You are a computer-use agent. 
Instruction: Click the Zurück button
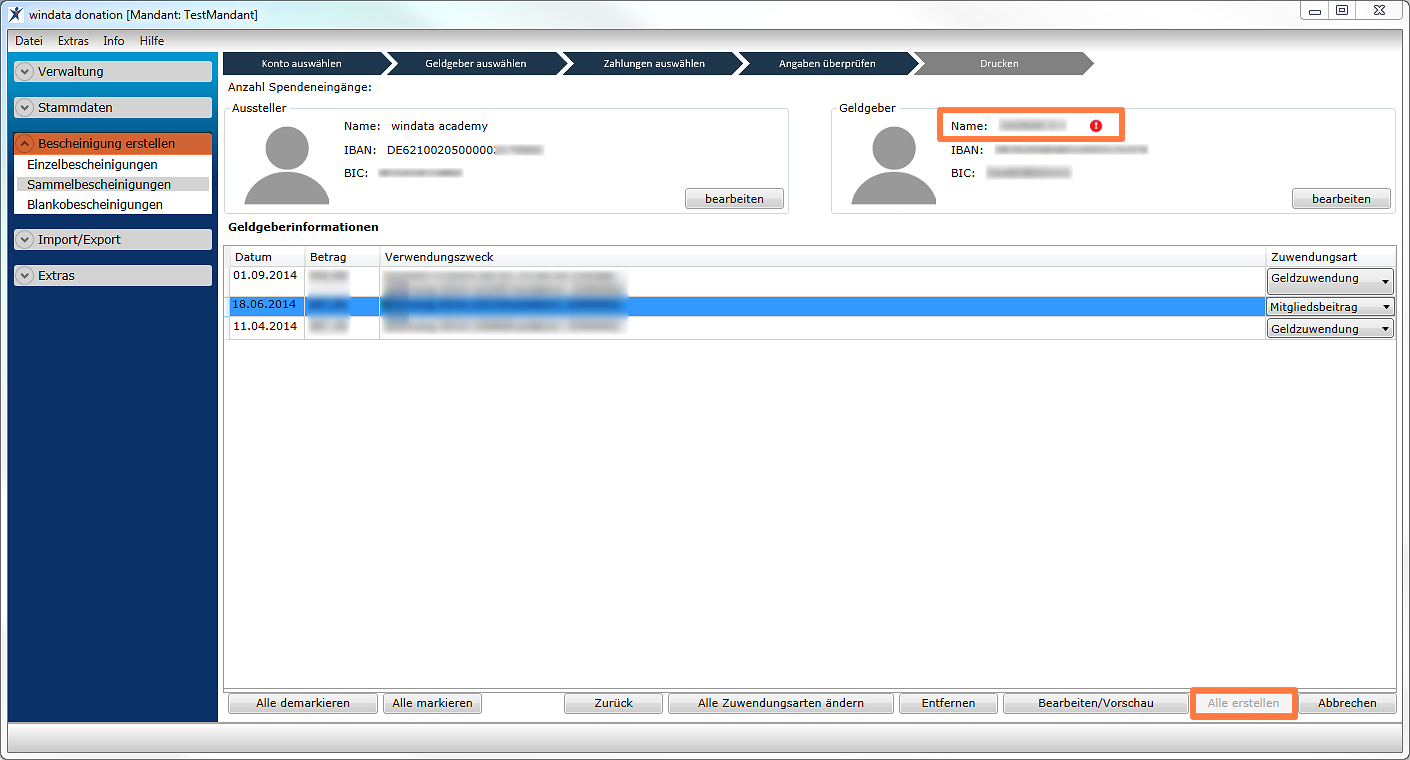[x=614, y=704]
